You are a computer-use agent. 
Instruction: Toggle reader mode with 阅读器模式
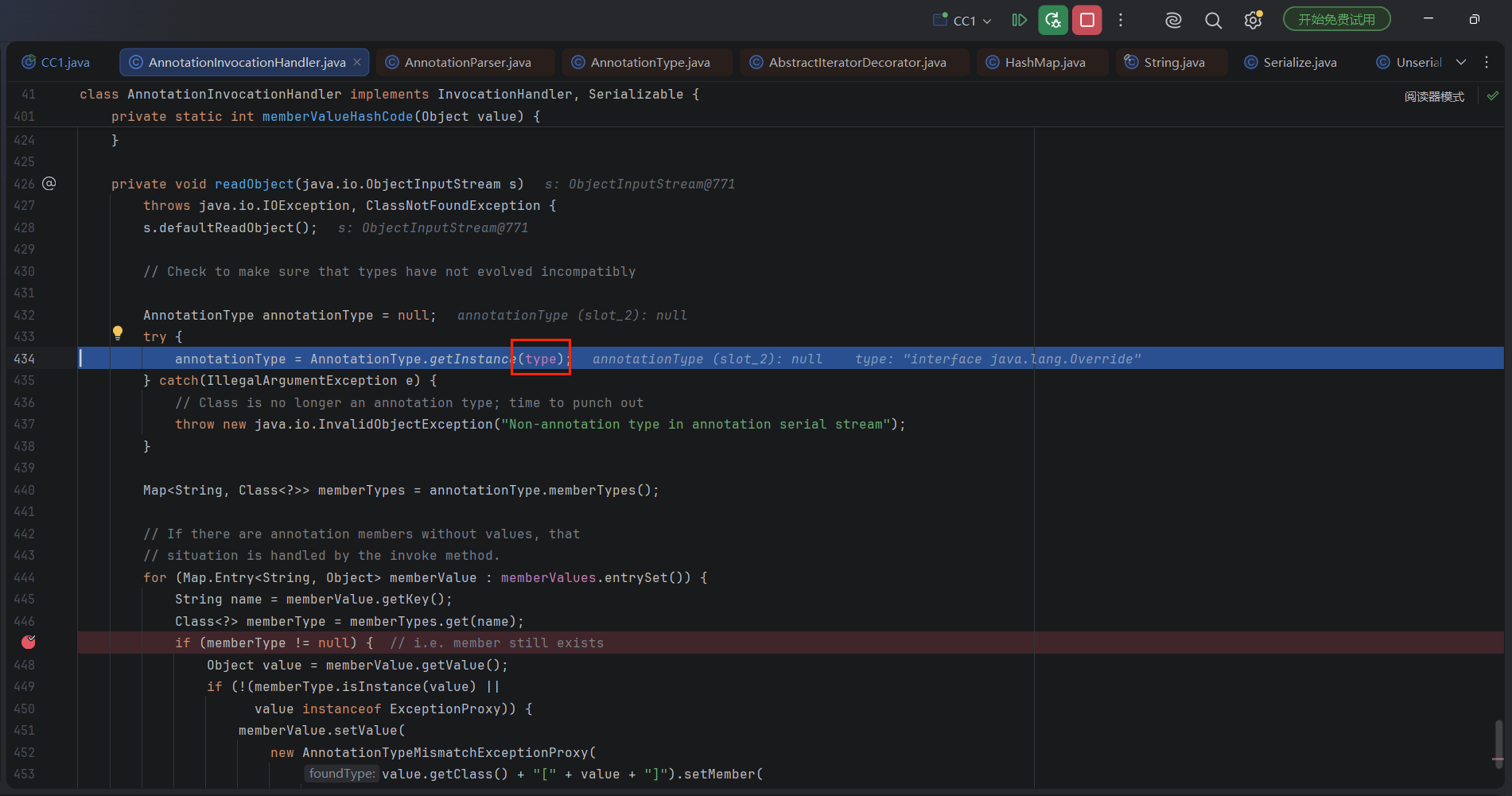tap(1434, 96)
